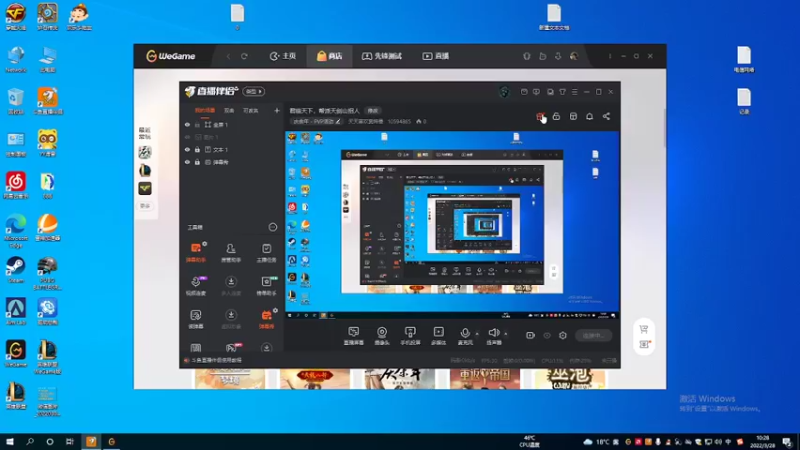Edit the stream category pencil icon
Viewport: 800px width, 450px height.
(338, 121)
